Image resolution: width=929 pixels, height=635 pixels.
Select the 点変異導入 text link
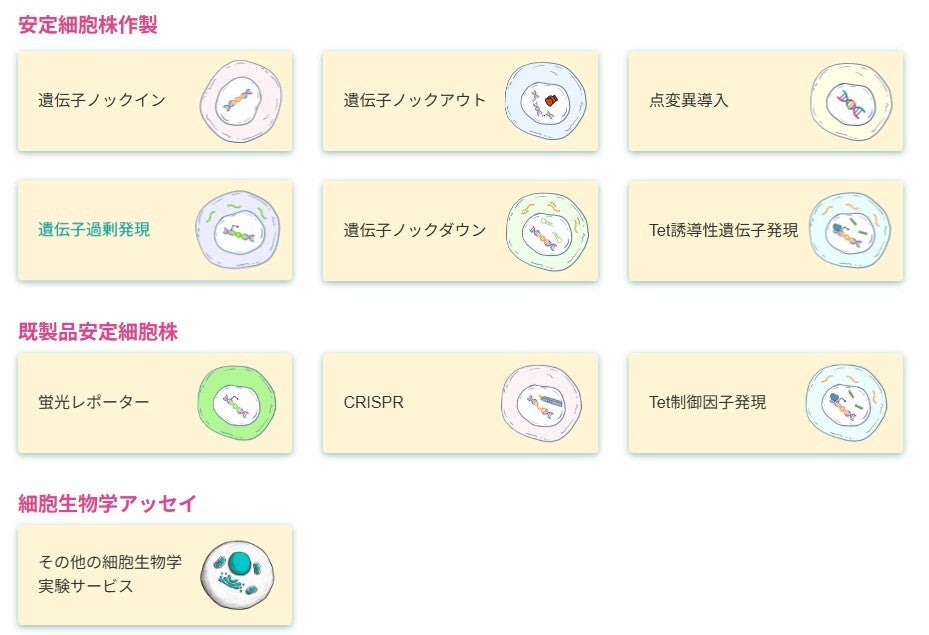(x=688, y=100)
